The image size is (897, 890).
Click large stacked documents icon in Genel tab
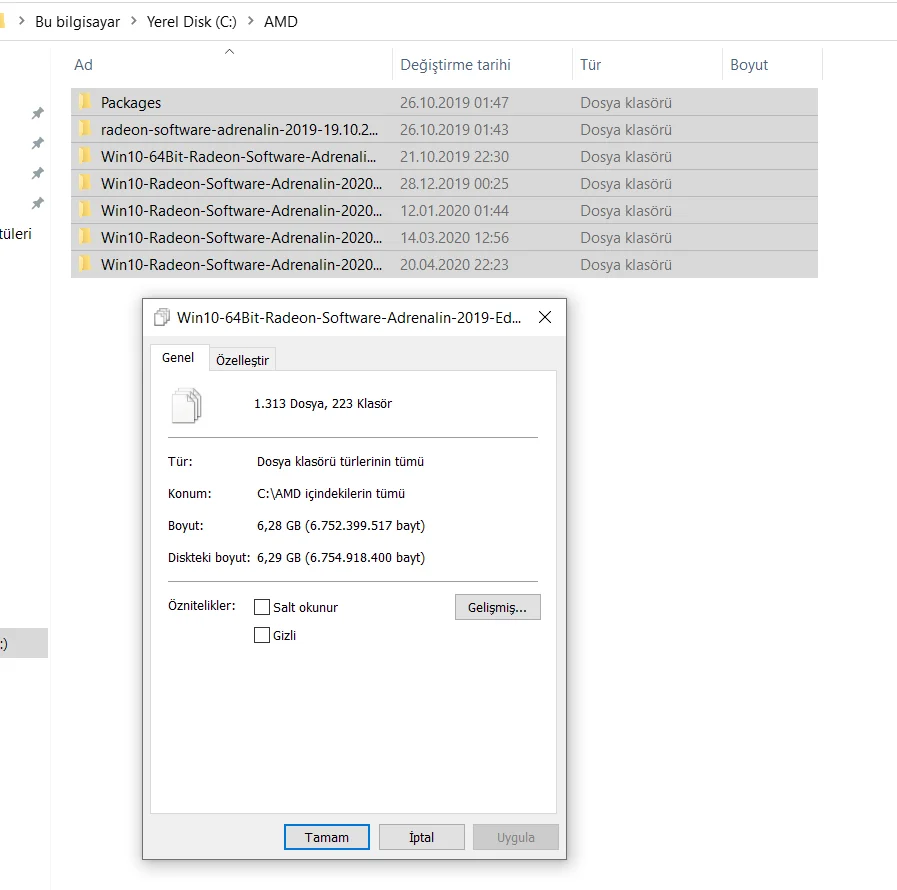(186, 406)
